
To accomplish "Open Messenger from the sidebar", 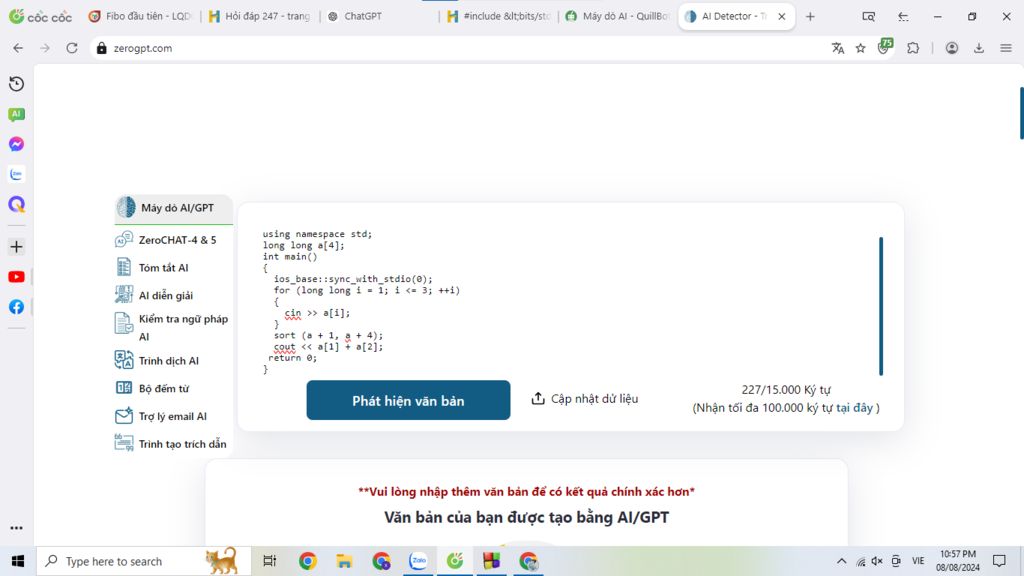I will 16,144.
